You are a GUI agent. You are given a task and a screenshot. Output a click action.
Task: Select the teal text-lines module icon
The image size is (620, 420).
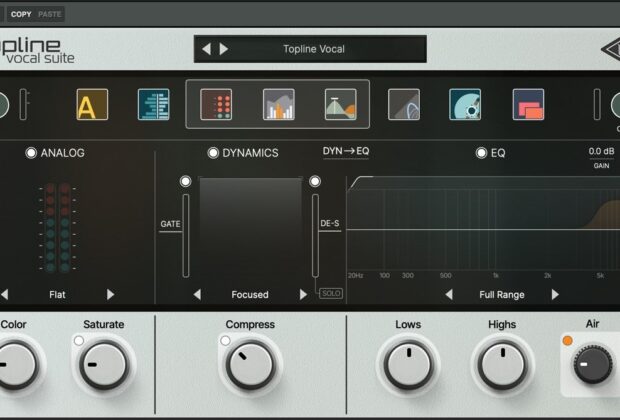[153, 104]
